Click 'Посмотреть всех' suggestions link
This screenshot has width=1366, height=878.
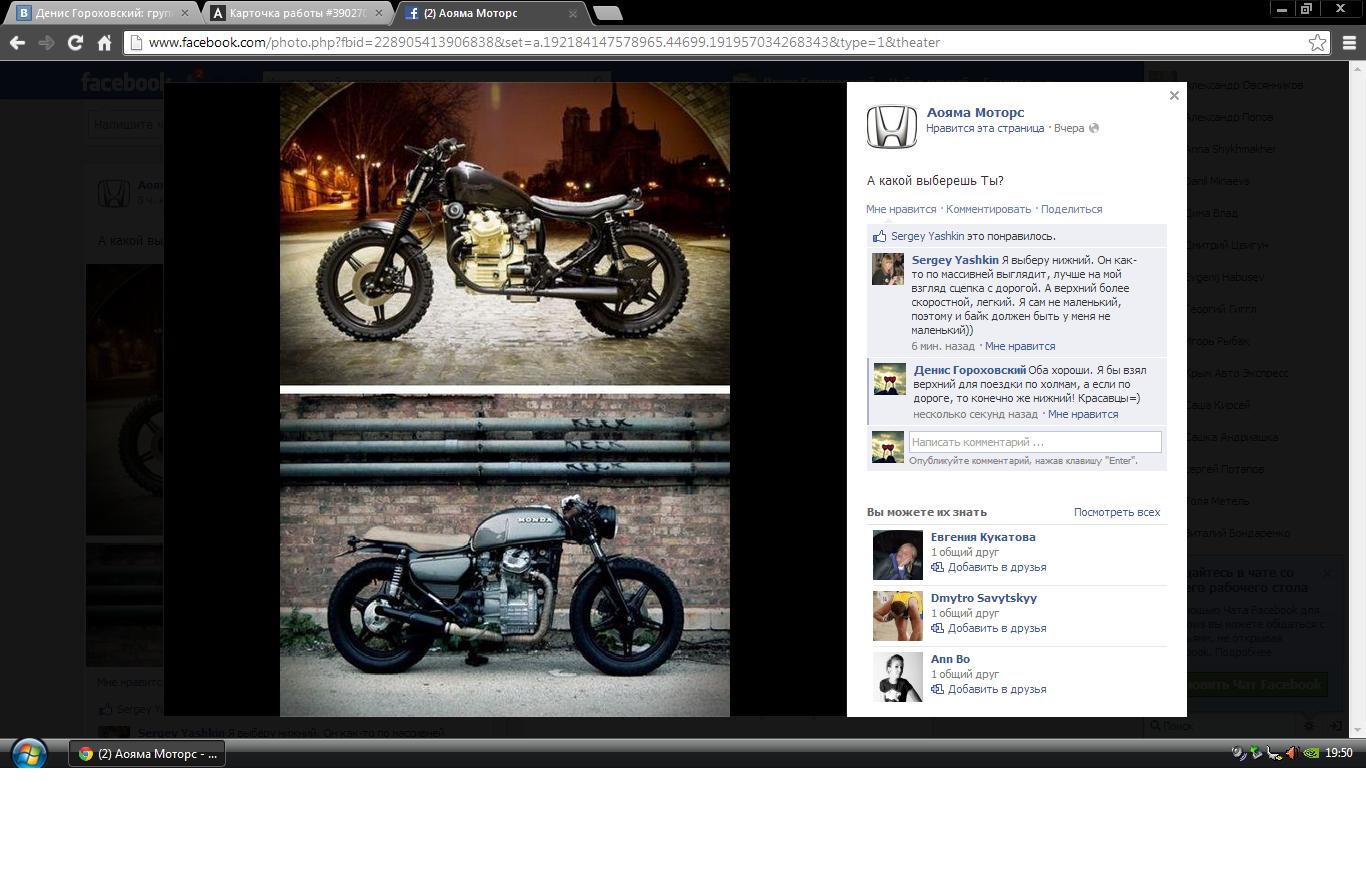click(1117, 512)
